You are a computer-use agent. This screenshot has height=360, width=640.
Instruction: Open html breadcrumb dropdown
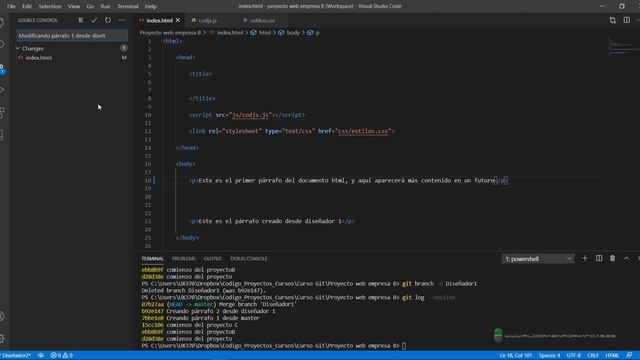[264, 33]
